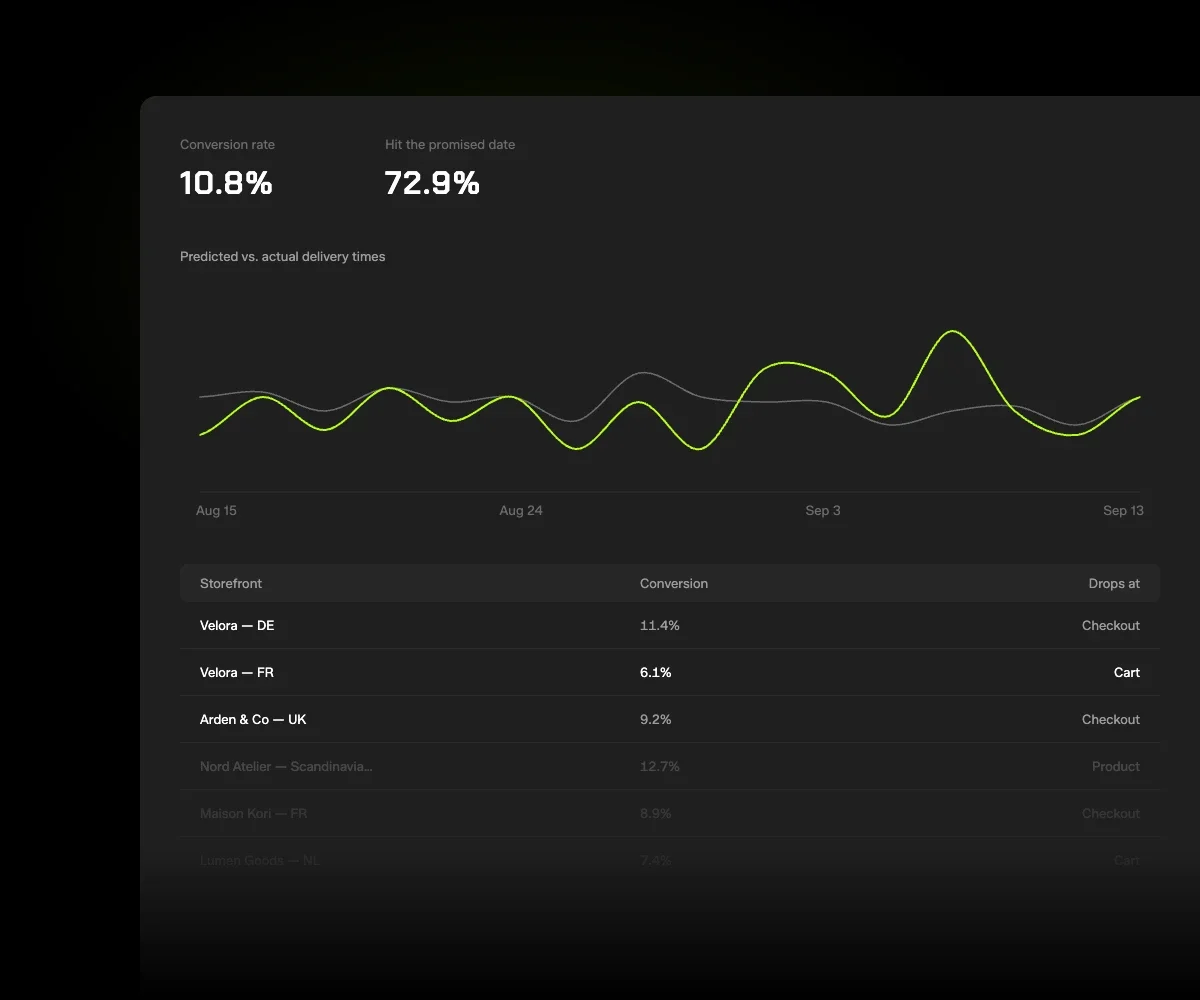Click the 11.4% conversion cell
Screen dimensions: 1200x1000
[660, 626]
